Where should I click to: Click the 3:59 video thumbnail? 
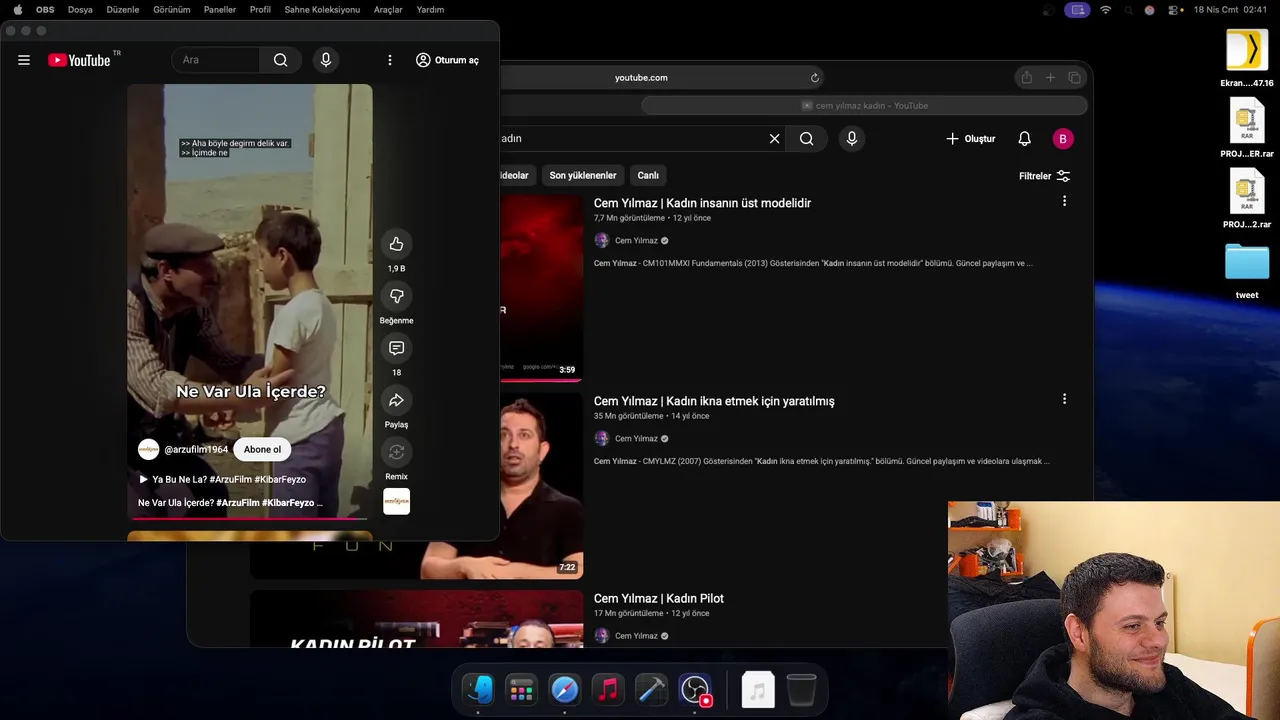pos(541,288)
